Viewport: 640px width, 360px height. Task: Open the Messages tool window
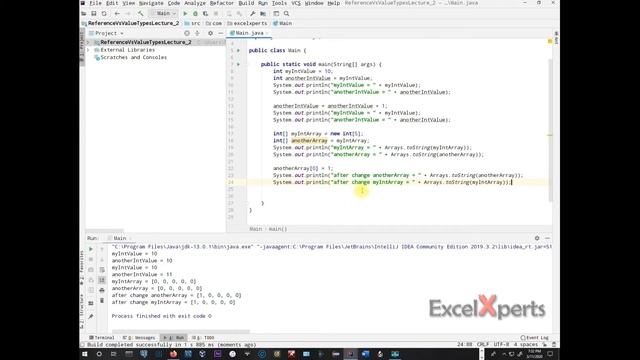click(x=139, y=338)
